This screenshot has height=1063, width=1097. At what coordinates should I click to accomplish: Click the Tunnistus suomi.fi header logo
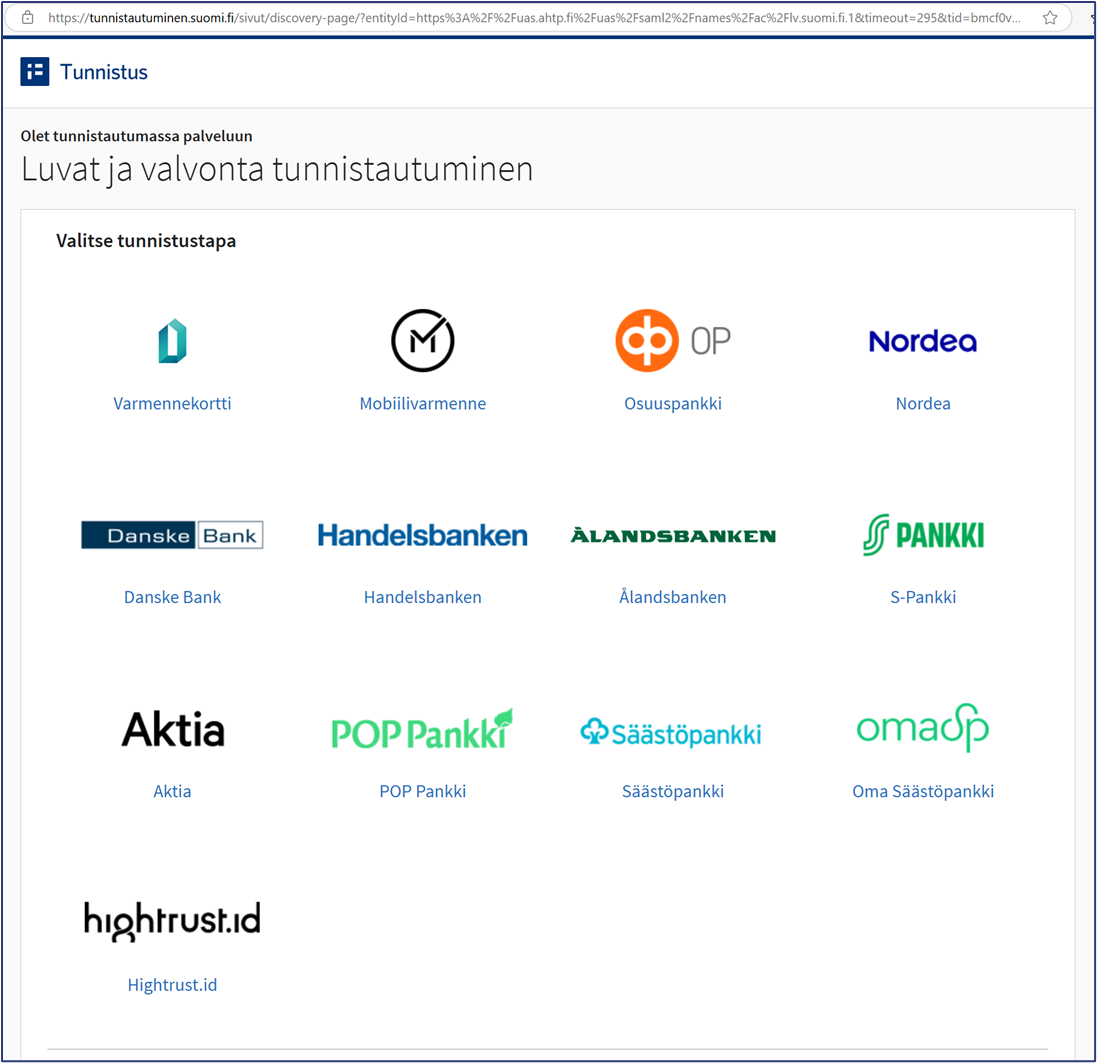pos(35,72)
